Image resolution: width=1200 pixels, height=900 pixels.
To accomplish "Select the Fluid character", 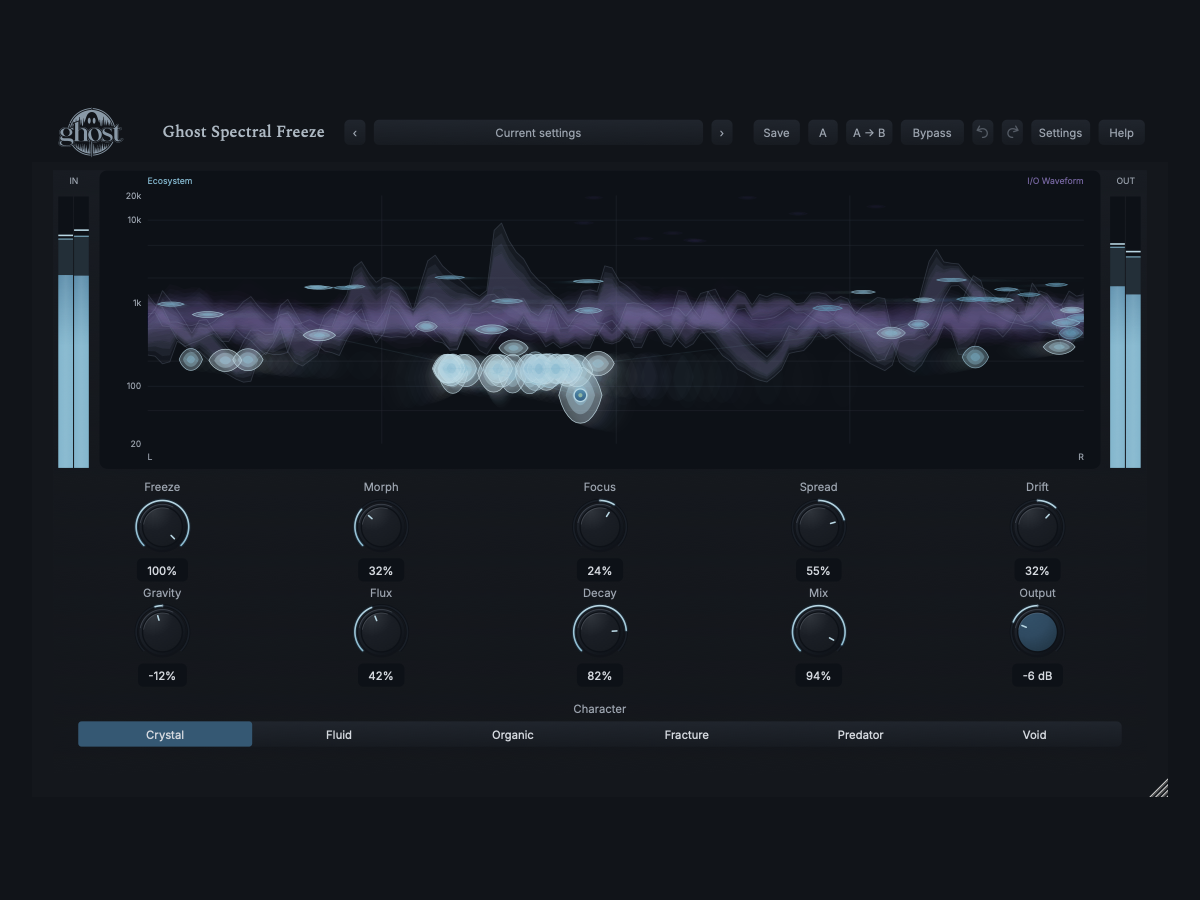I will click(339, 735).
